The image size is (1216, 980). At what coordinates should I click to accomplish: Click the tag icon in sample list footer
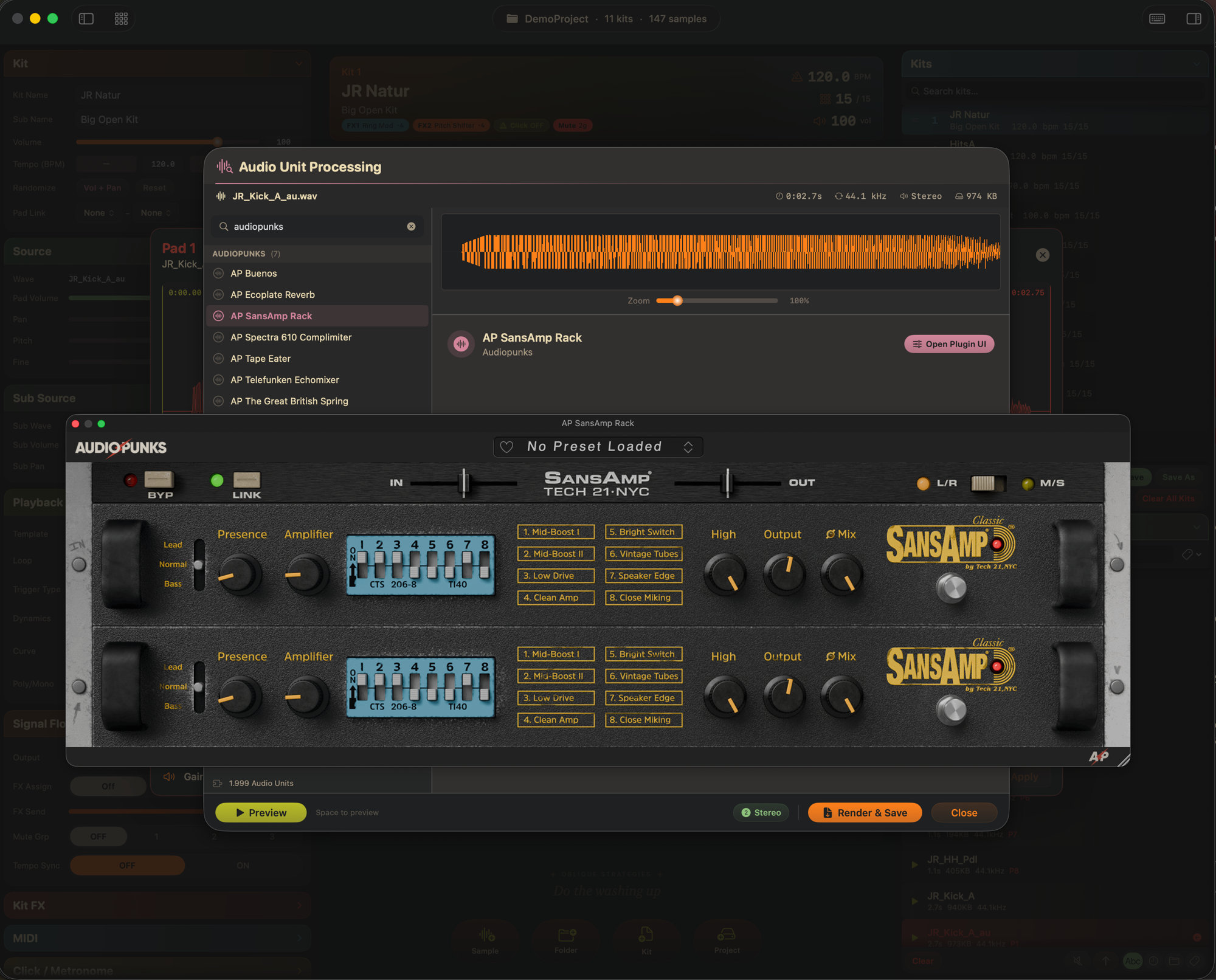click(x=1195, y=961)
